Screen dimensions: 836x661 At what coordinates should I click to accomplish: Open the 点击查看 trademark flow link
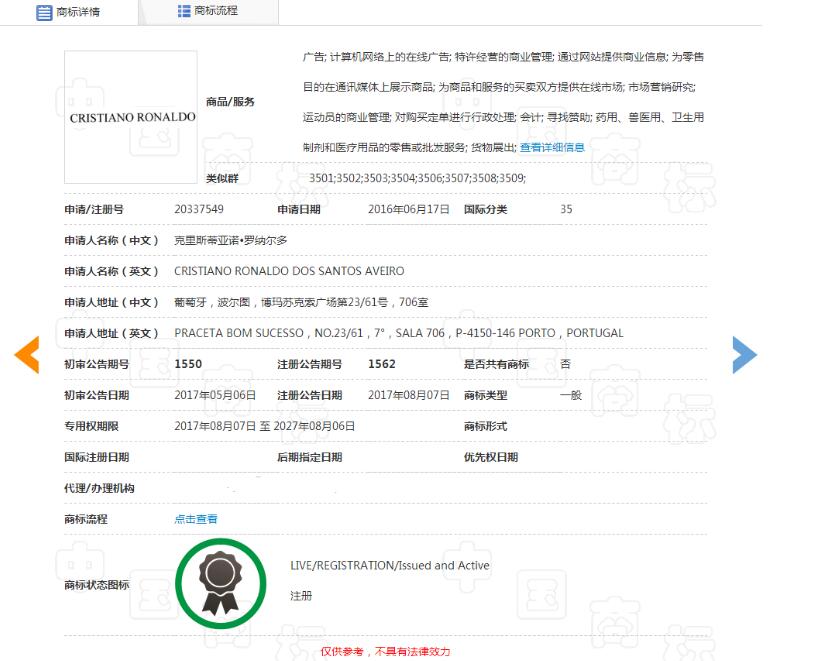(x=196, y=519)
